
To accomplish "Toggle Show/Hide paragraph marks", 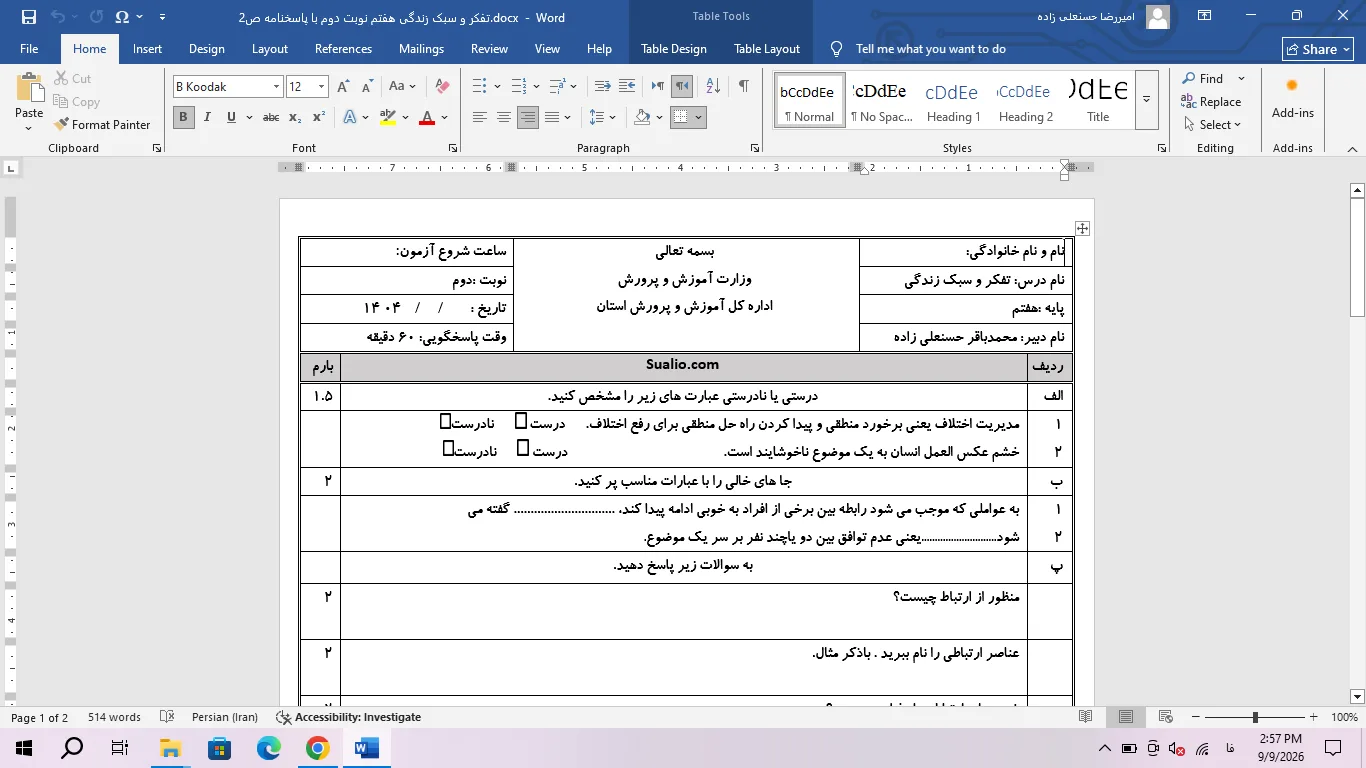I will point(743,87).
